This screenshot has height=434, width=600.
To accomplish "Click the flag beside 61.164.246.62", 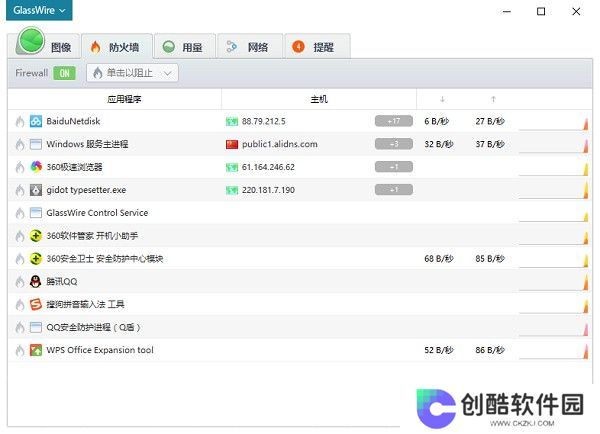I will point(232,167).
